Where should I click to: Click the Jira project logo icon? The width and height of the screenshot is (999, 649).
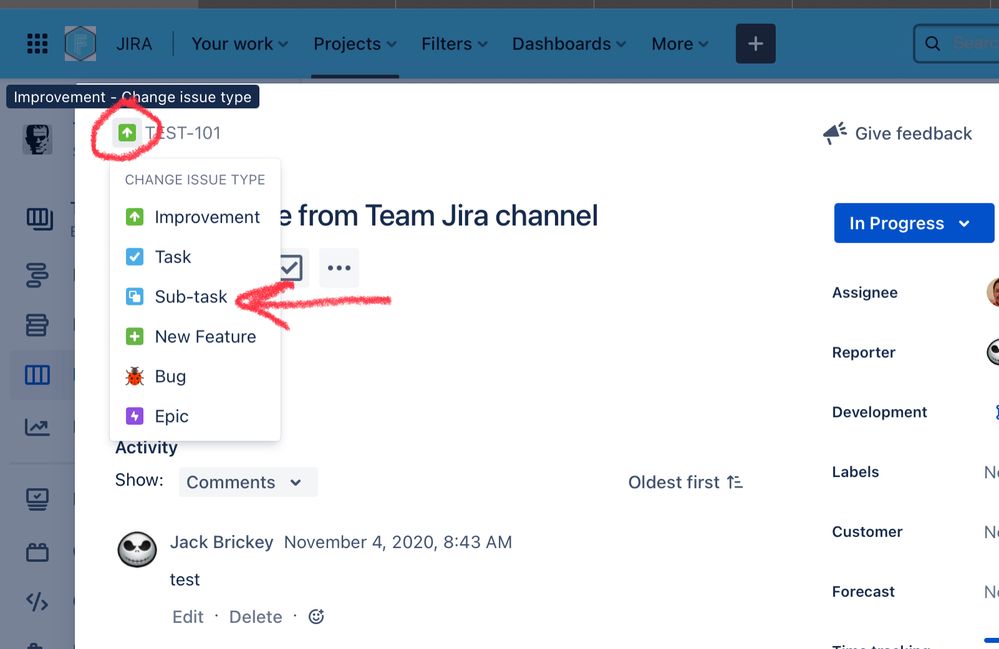(x=80, y=43)
